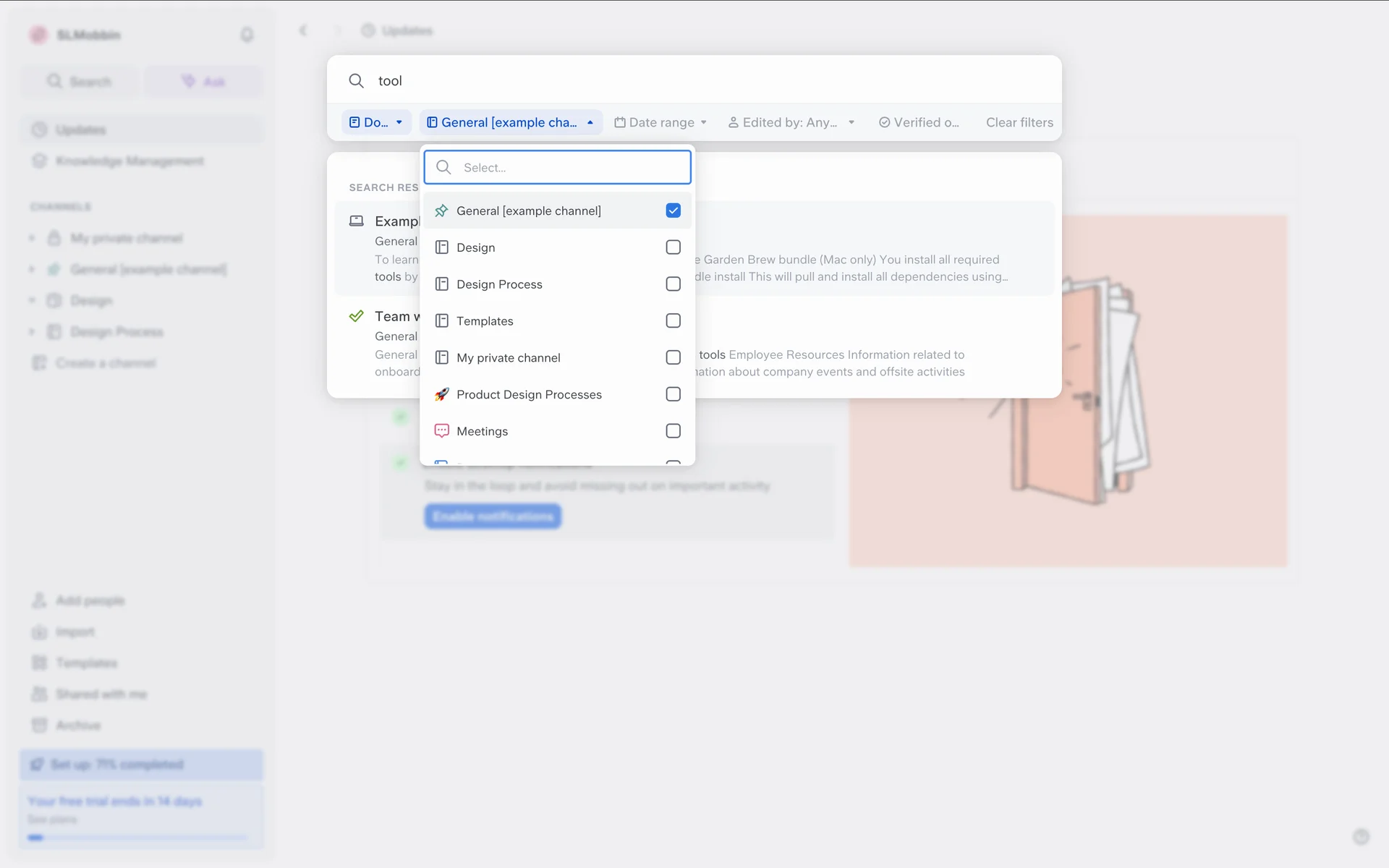Click the pin icon for General channel
1389x868 pixels.
441,210
